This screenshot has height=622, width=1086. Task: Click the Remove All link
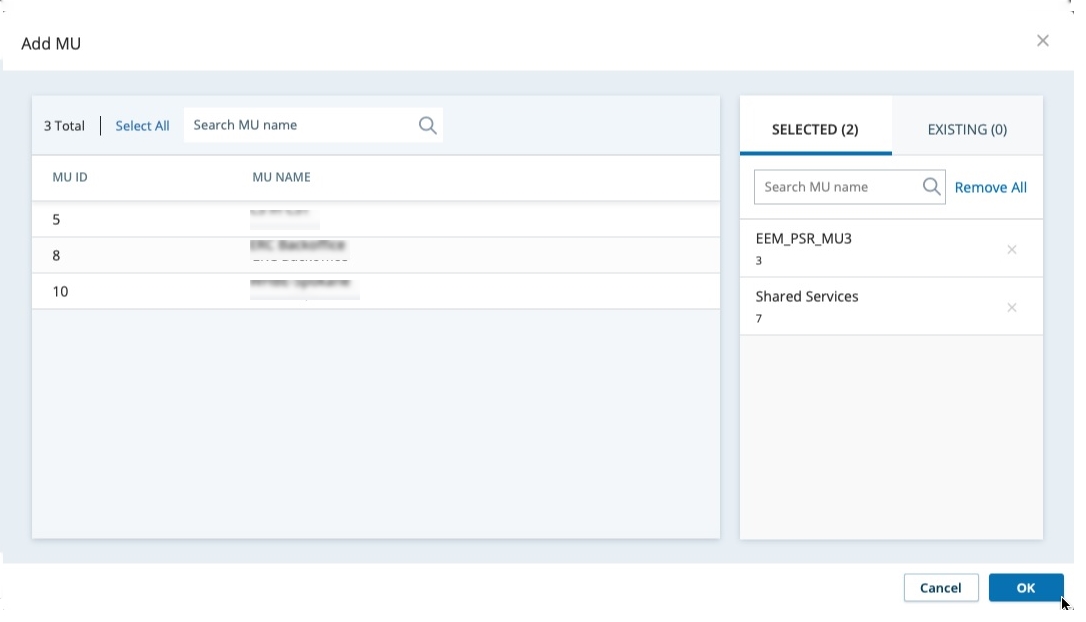(x=990, y=187)
